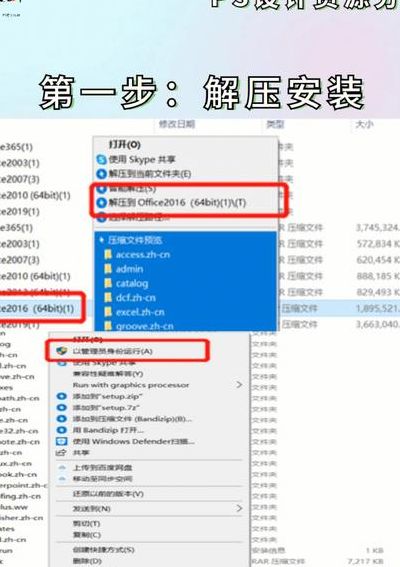Select the highlighted e2016 (64bit)(1) file
Viewport: 400px width, 567px height.
[x=37, y=308]
